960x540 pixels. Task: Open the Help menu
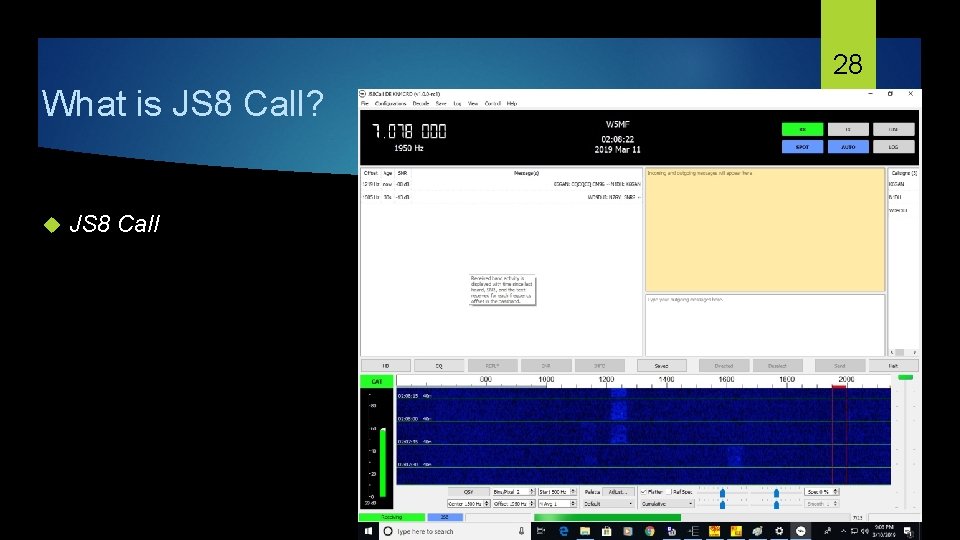tap(512, 103)
